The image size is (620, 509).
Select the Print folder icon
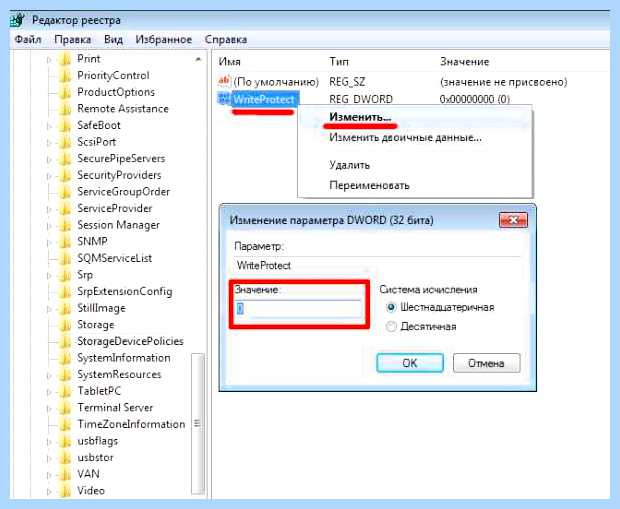pyautogui.click(x=65, y=59)
